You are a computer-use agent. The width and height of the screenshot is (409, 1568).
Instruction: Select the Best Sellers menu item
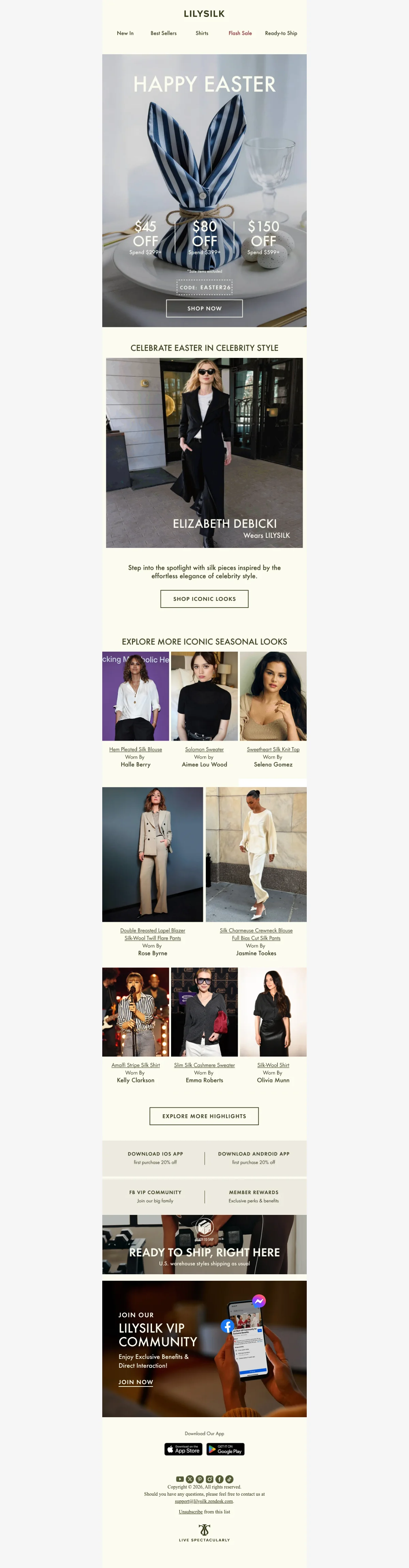164,33
